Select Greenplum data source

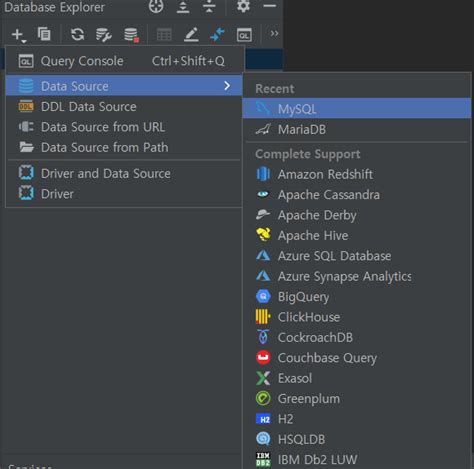(357, 398)
